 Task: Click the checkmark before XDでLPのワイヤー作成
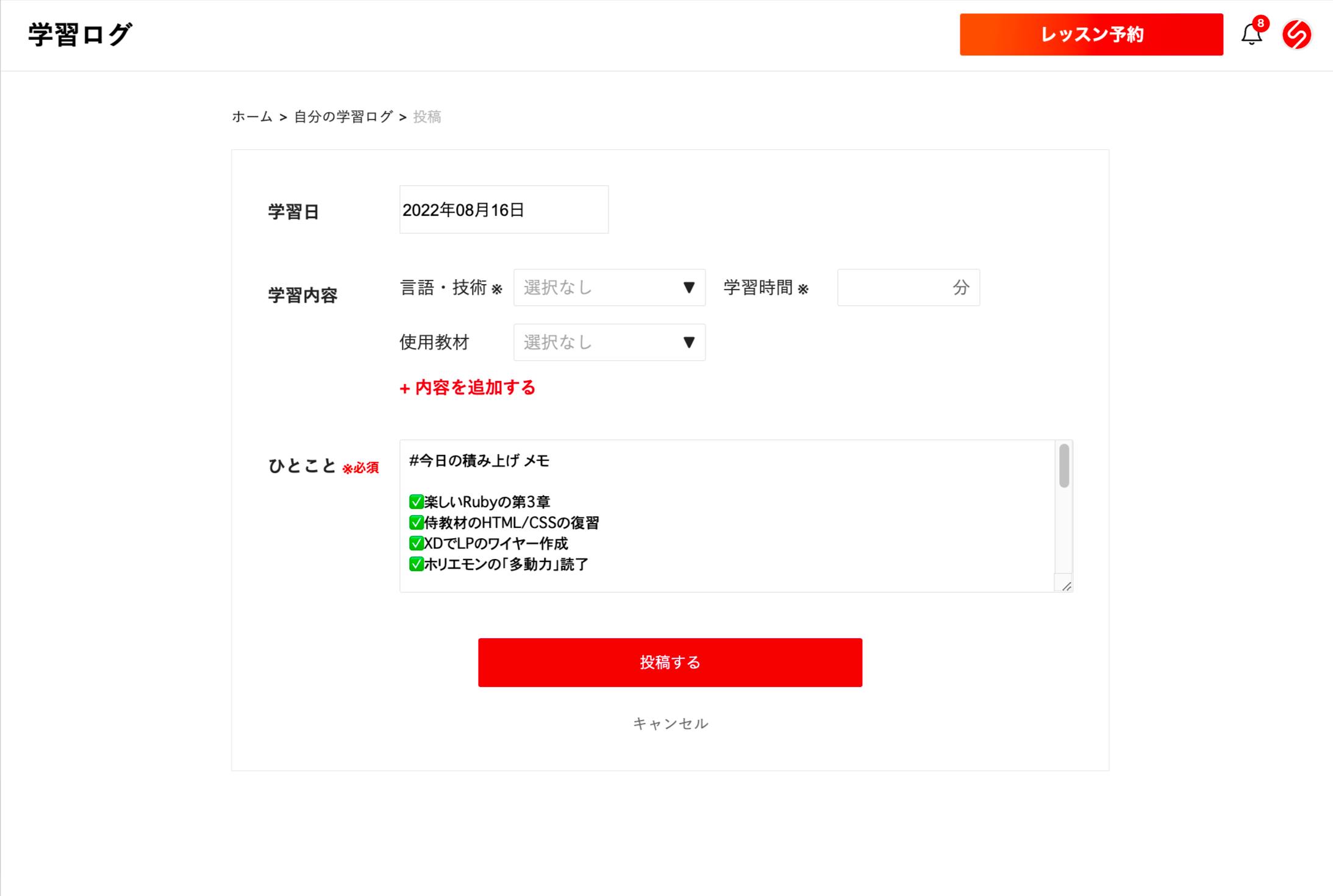click(416, 543)
